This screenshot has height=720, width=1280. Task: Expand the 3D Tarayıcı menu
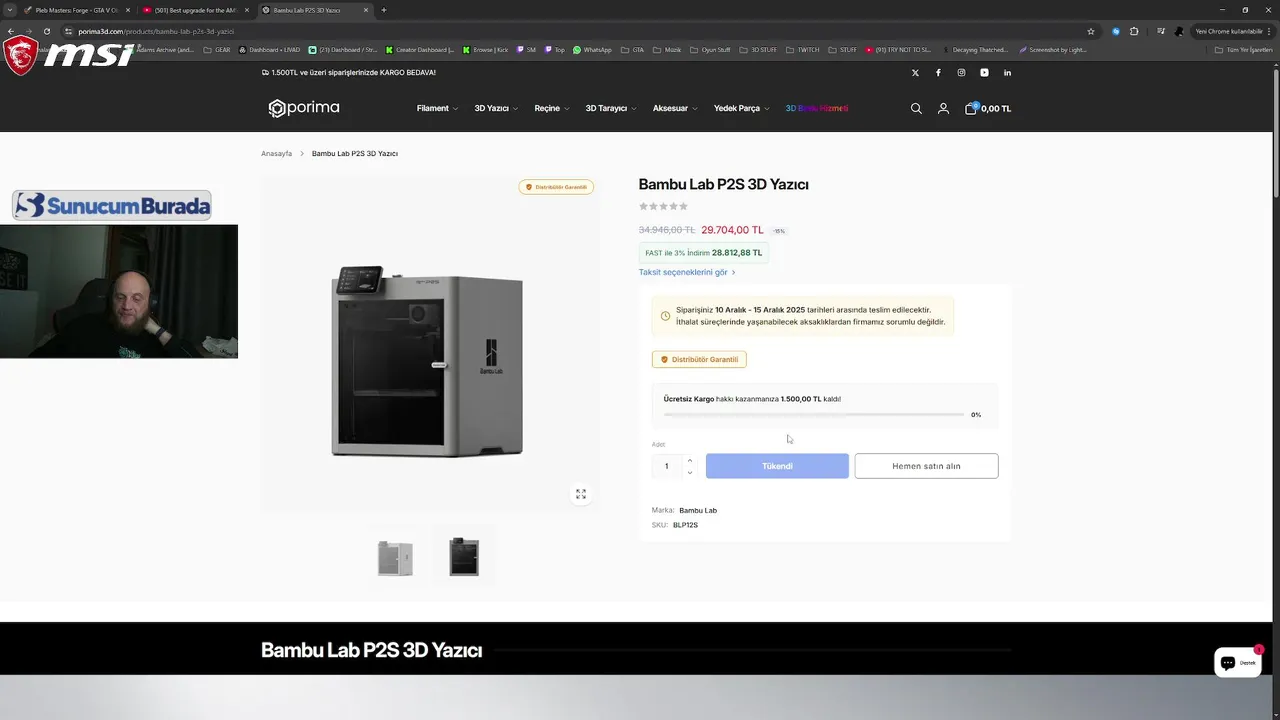pyautogui.click(x=611, y=108)
